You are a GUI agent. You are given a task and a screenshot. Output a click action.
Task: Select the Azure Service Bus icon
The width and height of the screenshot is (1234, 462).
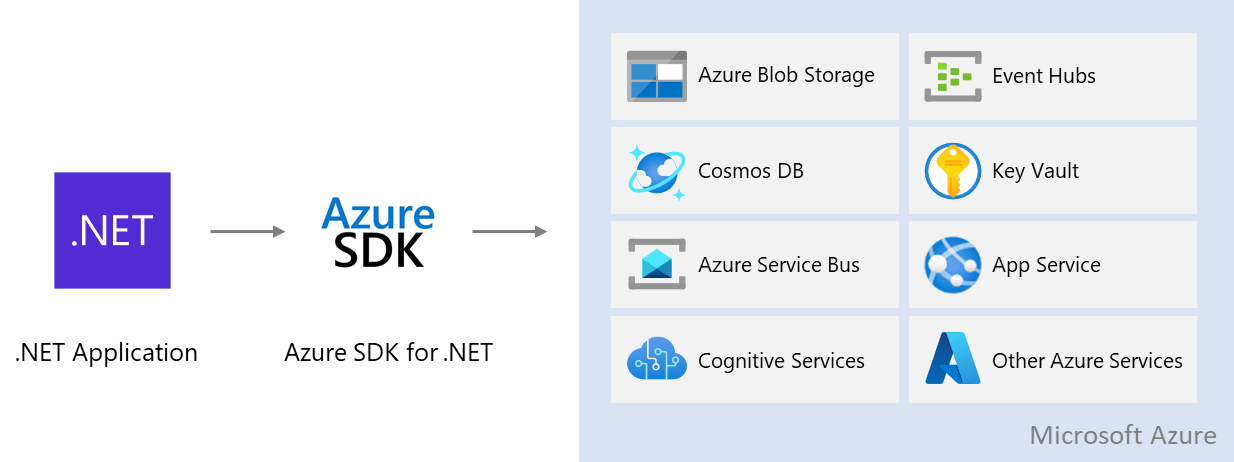pos(656,265)
